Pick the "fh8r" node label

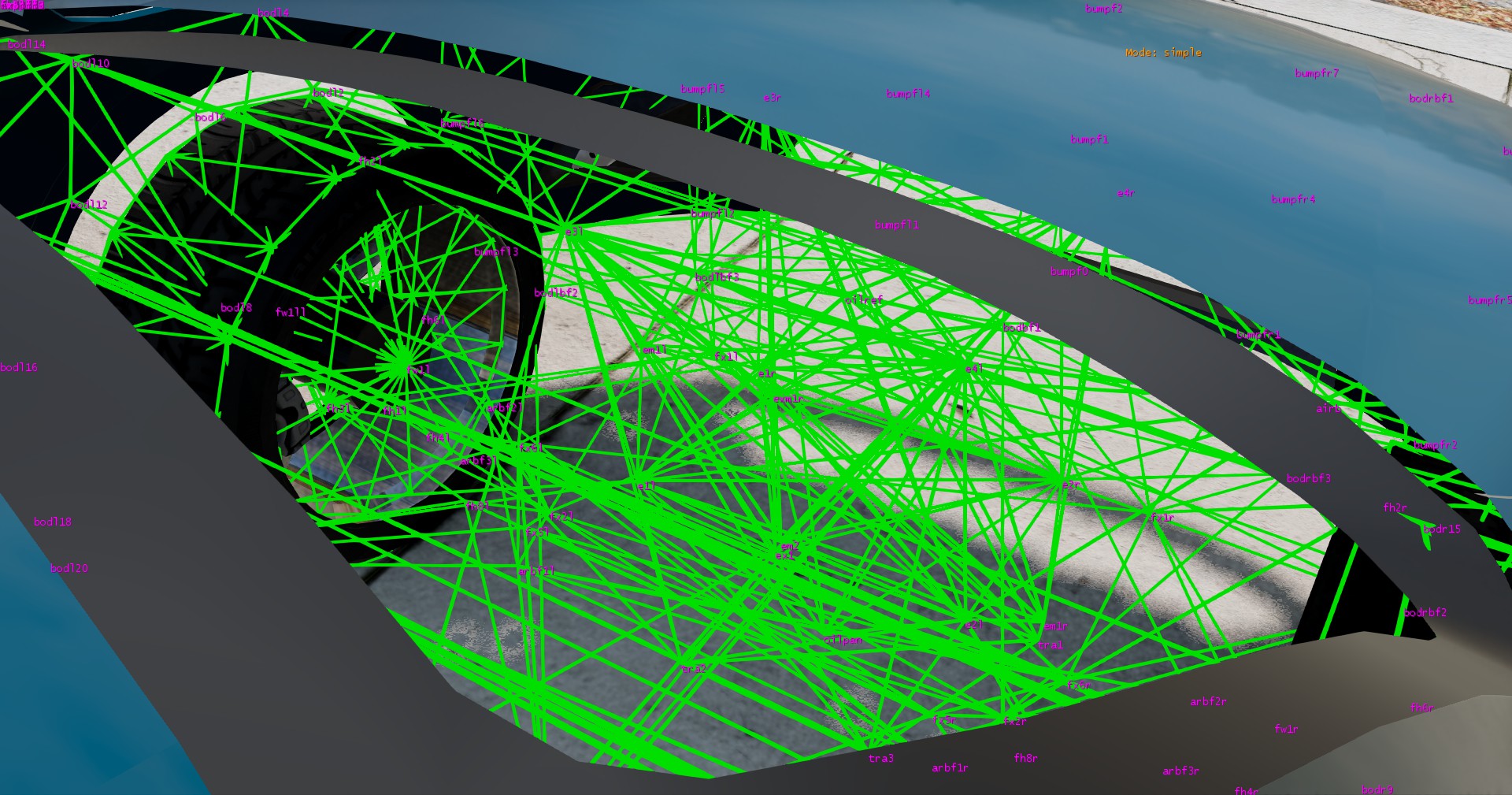(x=1025, y=758)
